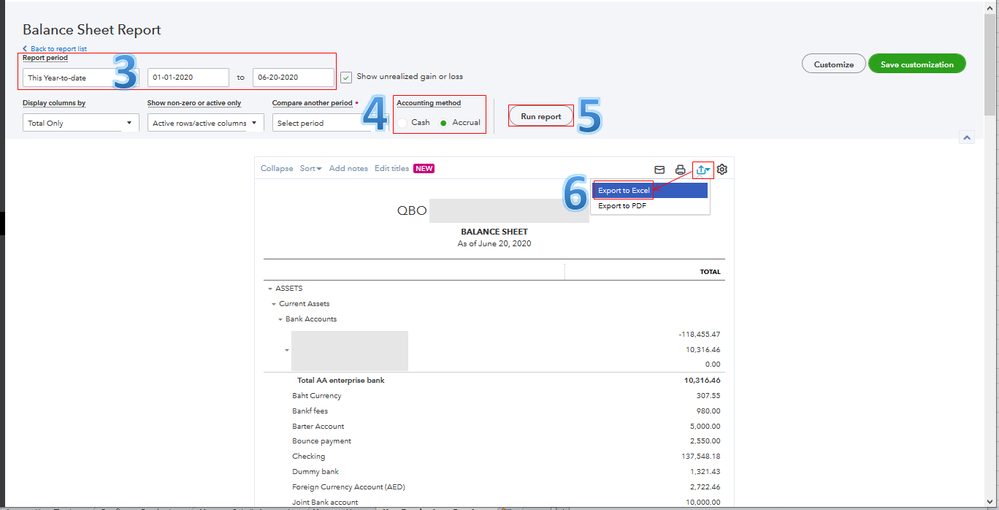The height and width of the screenshot is (510, 999).
Task: Click the 1,321.43 Dummy bank amount
Action: [705, 472]
